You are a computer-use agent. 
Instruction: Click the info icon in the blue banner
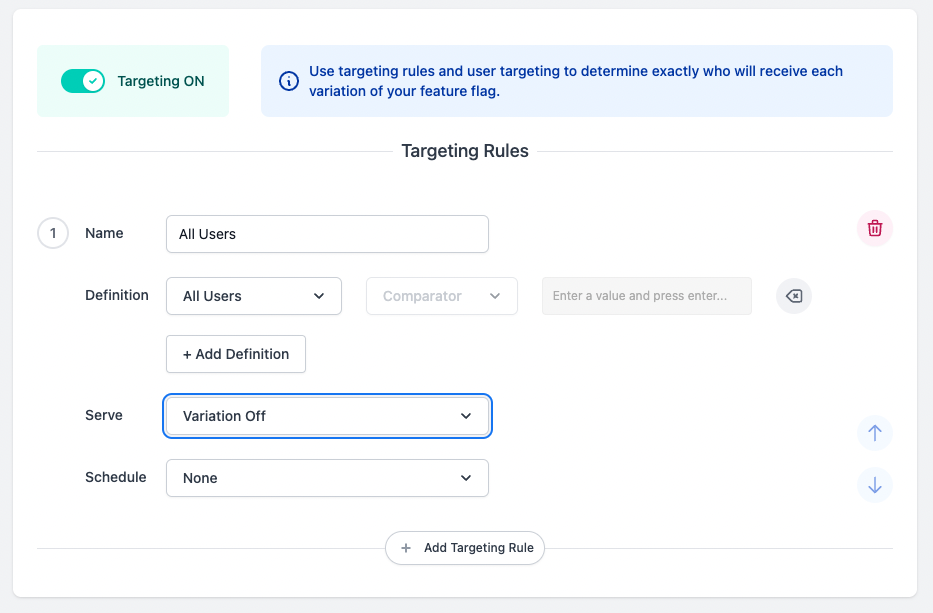coord(289,81)
